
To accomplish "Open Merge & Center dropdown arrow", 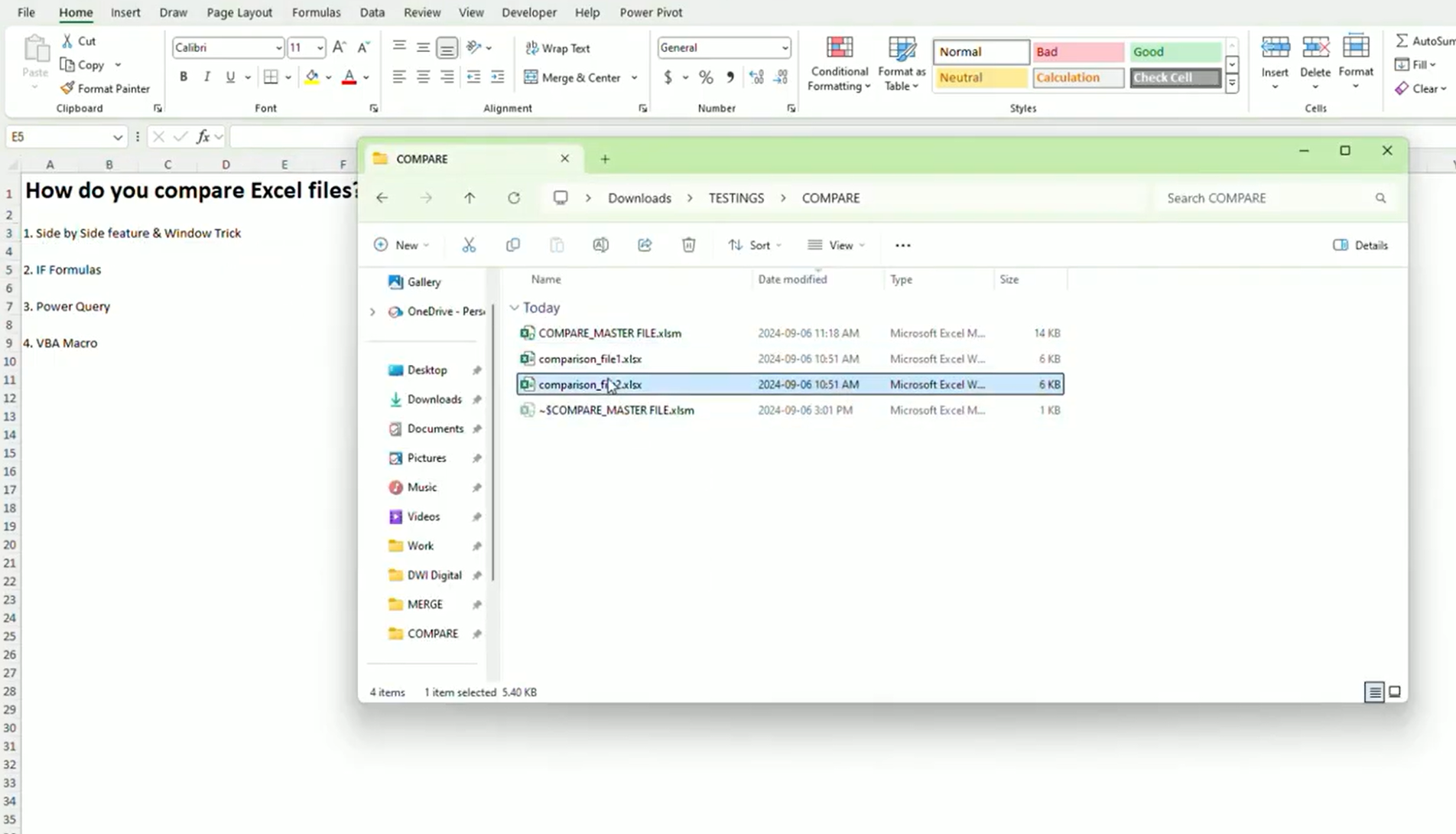I will coord(635,78).
